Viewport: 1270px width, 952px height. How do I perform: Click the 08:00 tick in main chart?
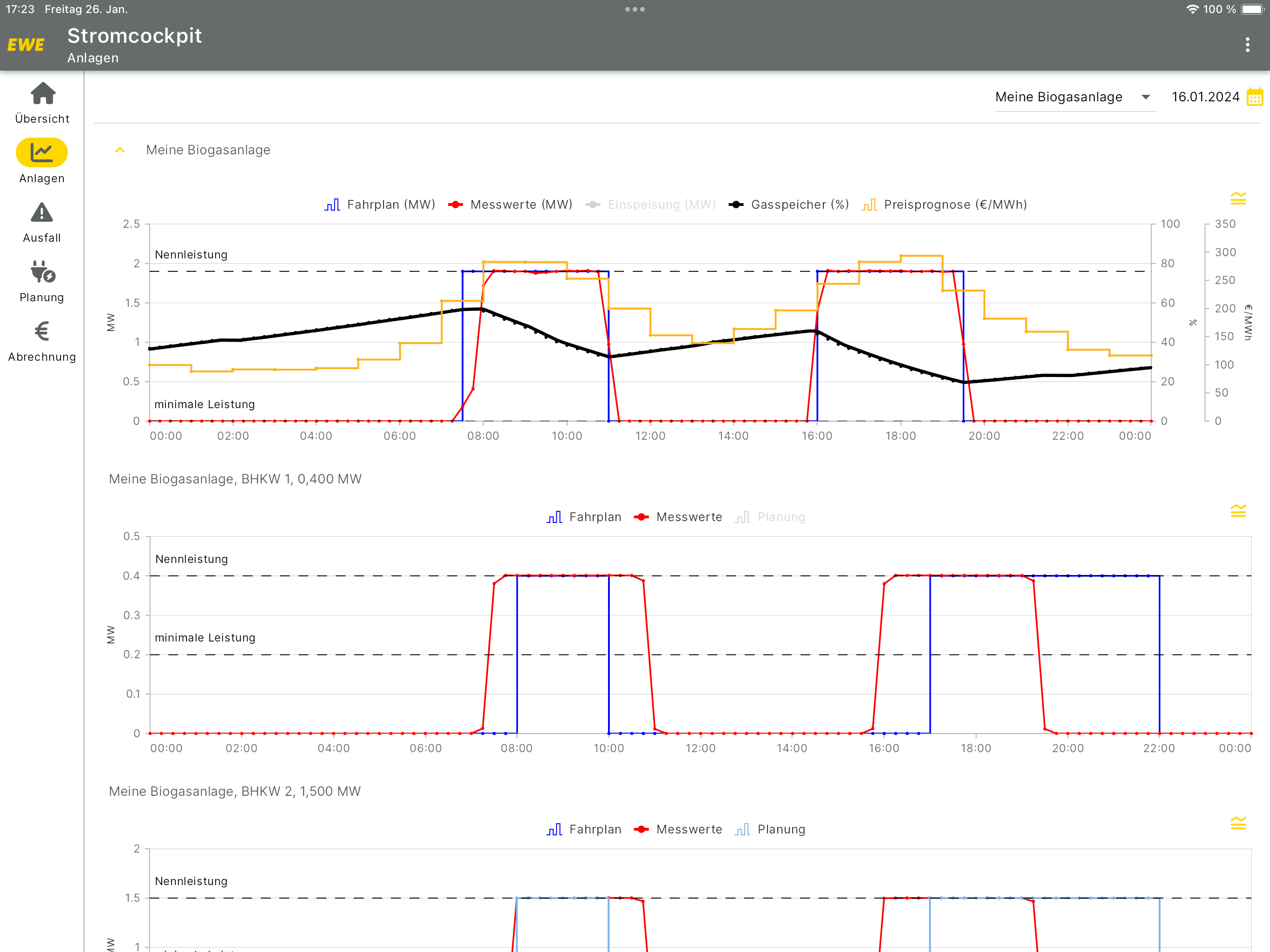pyautogui.click(x=483, y=436)
